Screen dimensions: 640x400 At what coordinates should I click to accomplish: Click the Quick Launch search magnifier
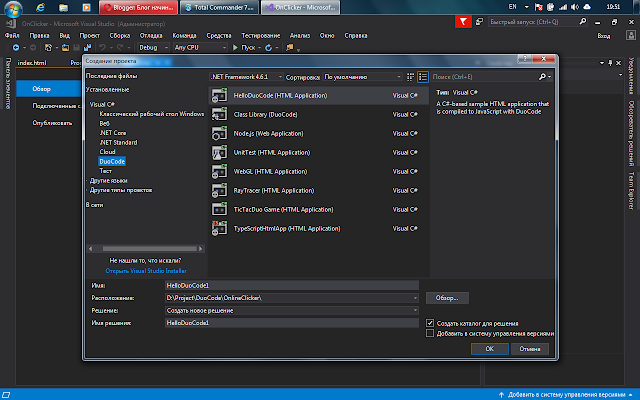coord(582,22)
